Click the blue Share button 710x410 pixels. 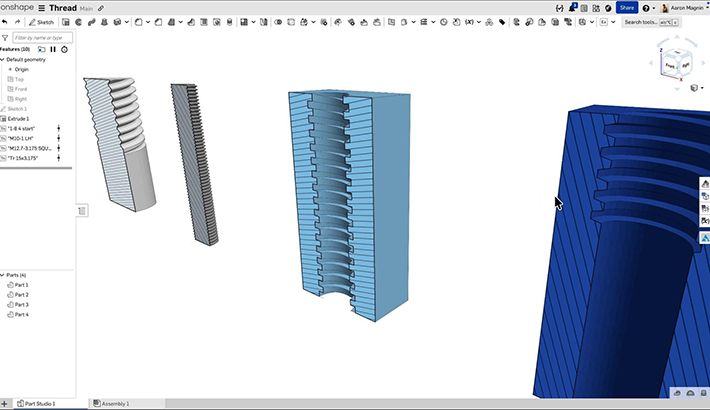pos(626,7)
